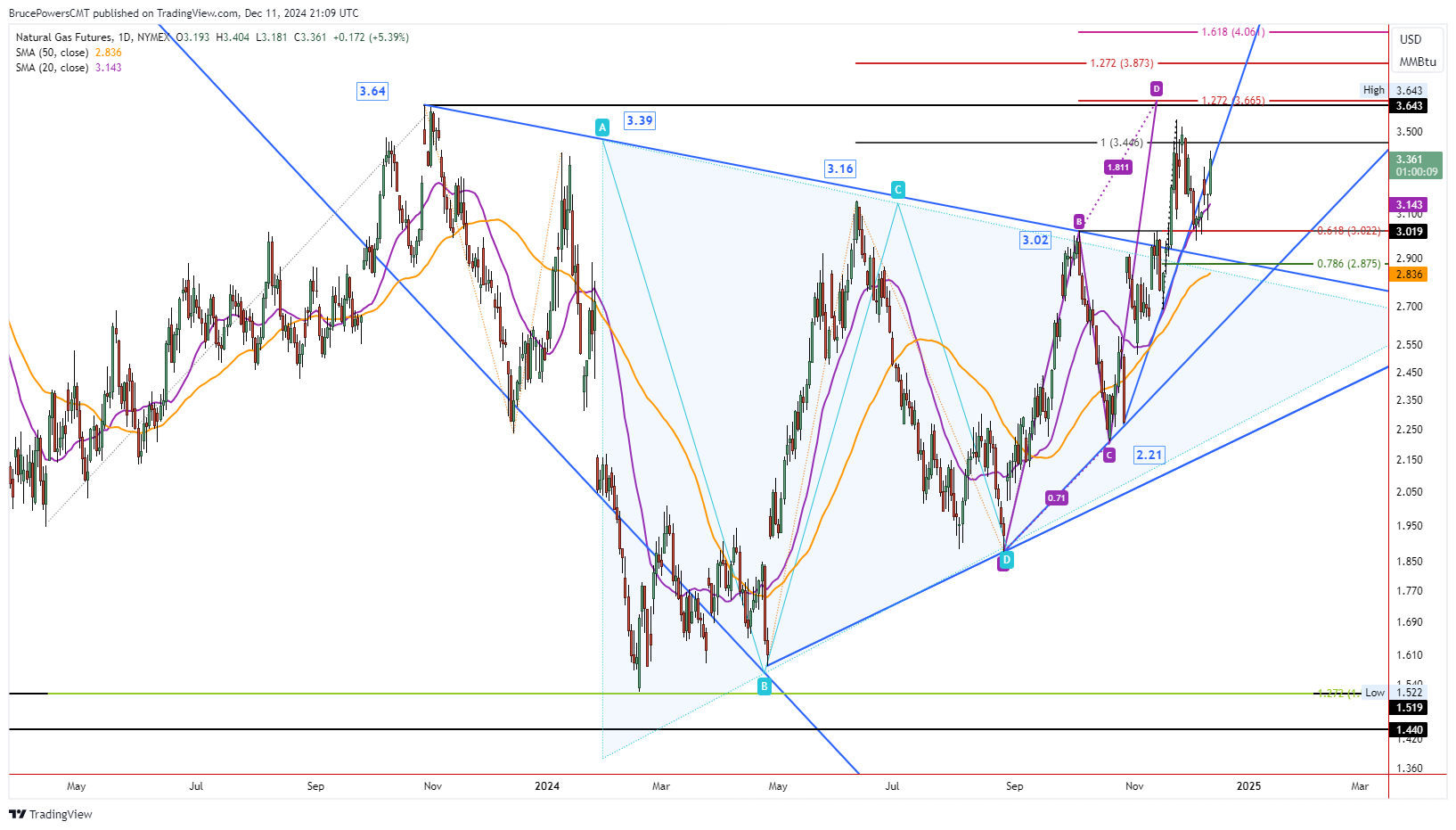Select the cyan C marker near 3.16
The image size is (1456, 830).
[897, 189]
